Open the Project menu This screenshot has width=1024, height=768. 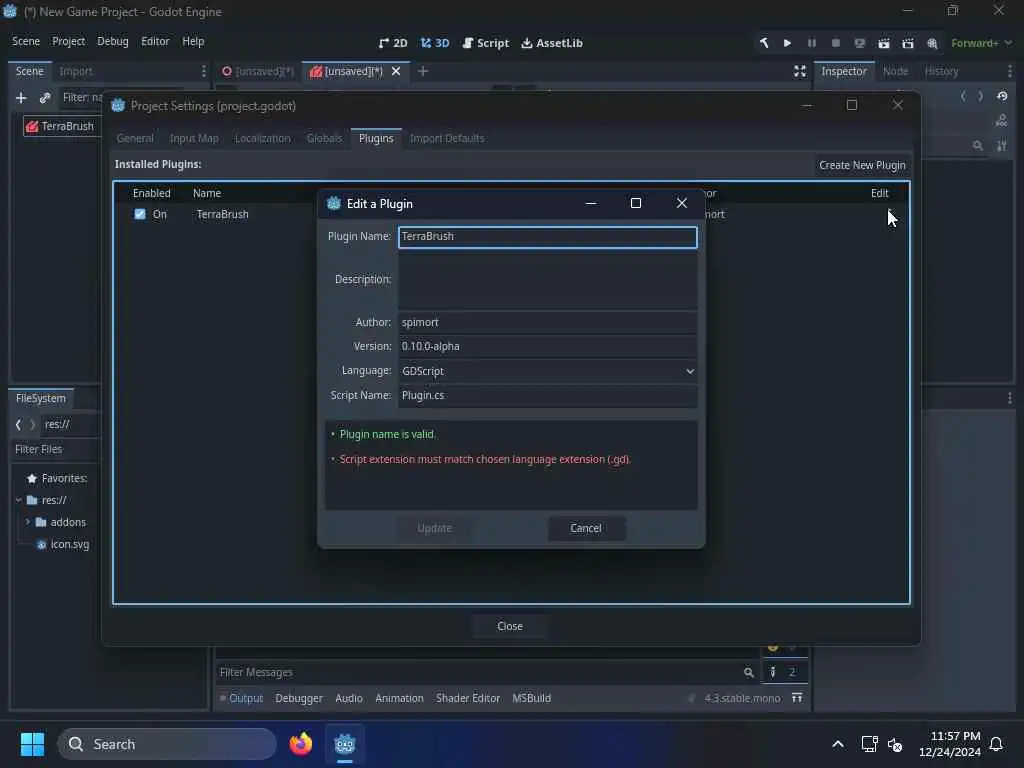pyautogui.click(x=69, y=41)
